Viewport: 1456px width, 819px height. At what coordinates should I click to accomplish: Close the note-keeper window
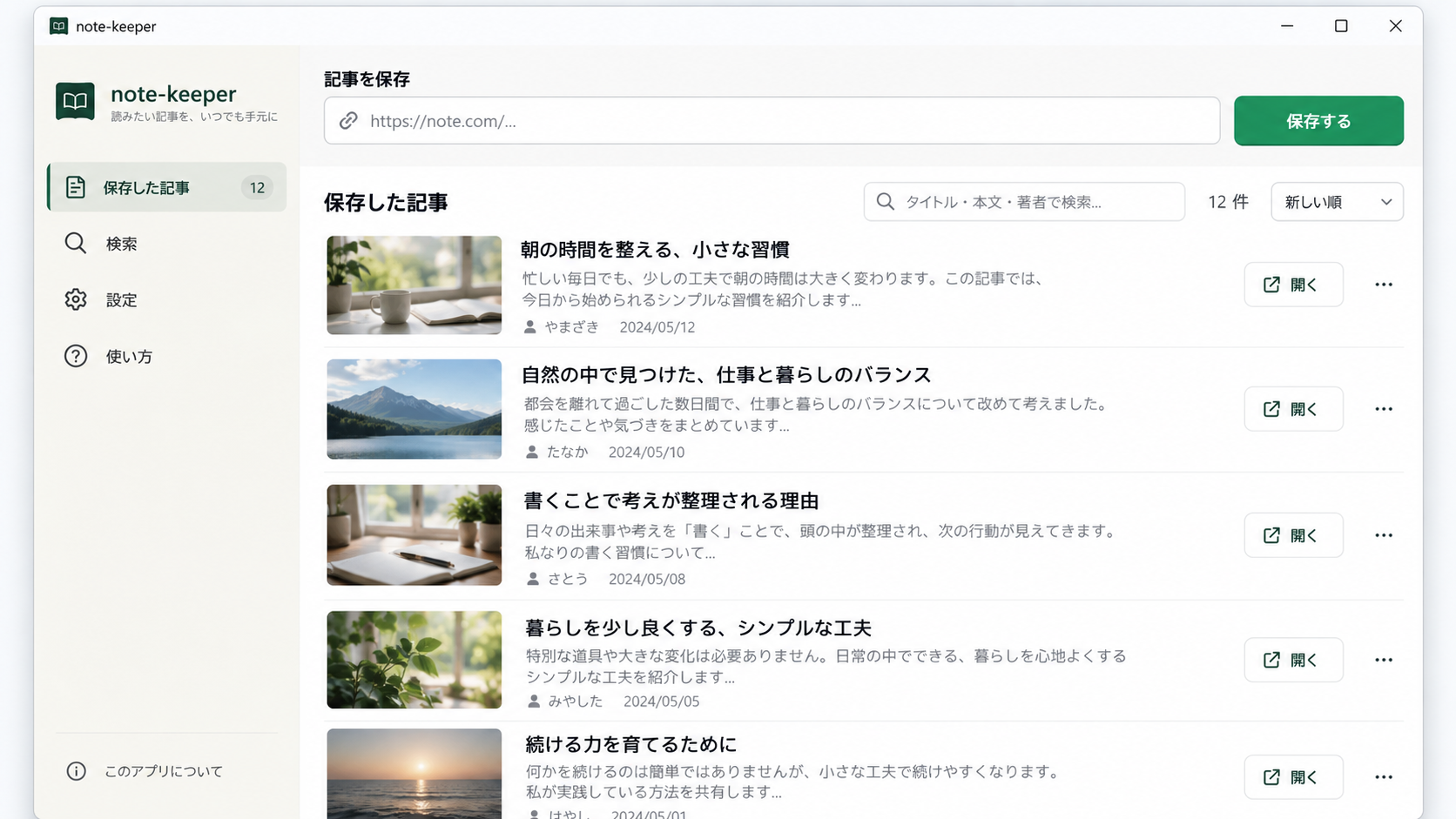(1395, 26)
